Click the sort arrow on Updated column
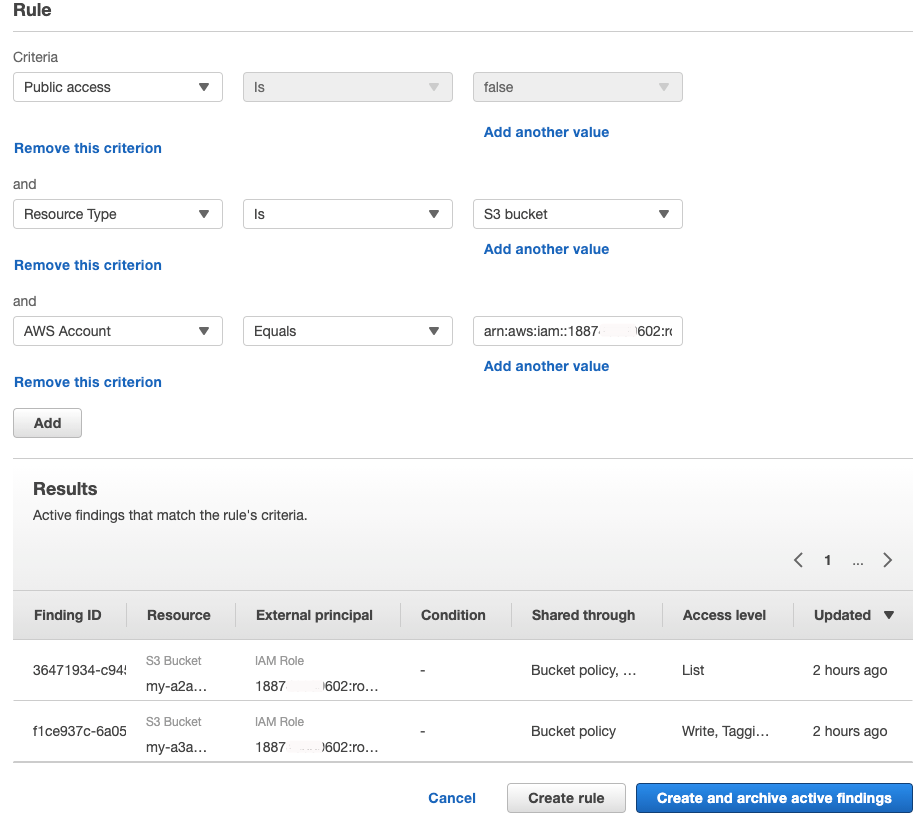This screenshot has width=922, height=814. click(x=888, y=615)
